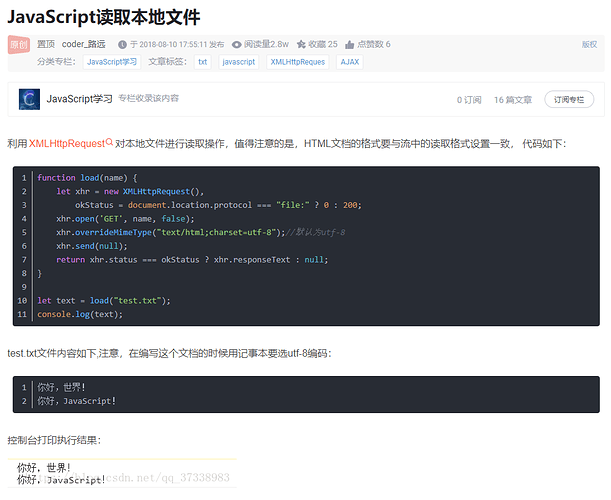
Task: Click the eye icon for 阅读量
Action: tap(237, 45)
